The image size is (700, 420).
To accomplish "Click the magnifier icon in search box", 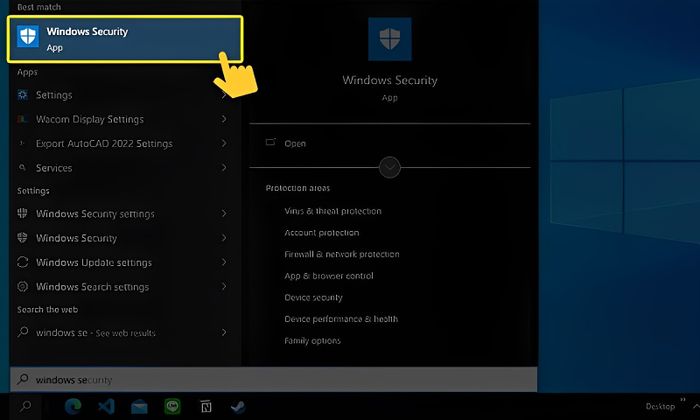I will (23, 379).
